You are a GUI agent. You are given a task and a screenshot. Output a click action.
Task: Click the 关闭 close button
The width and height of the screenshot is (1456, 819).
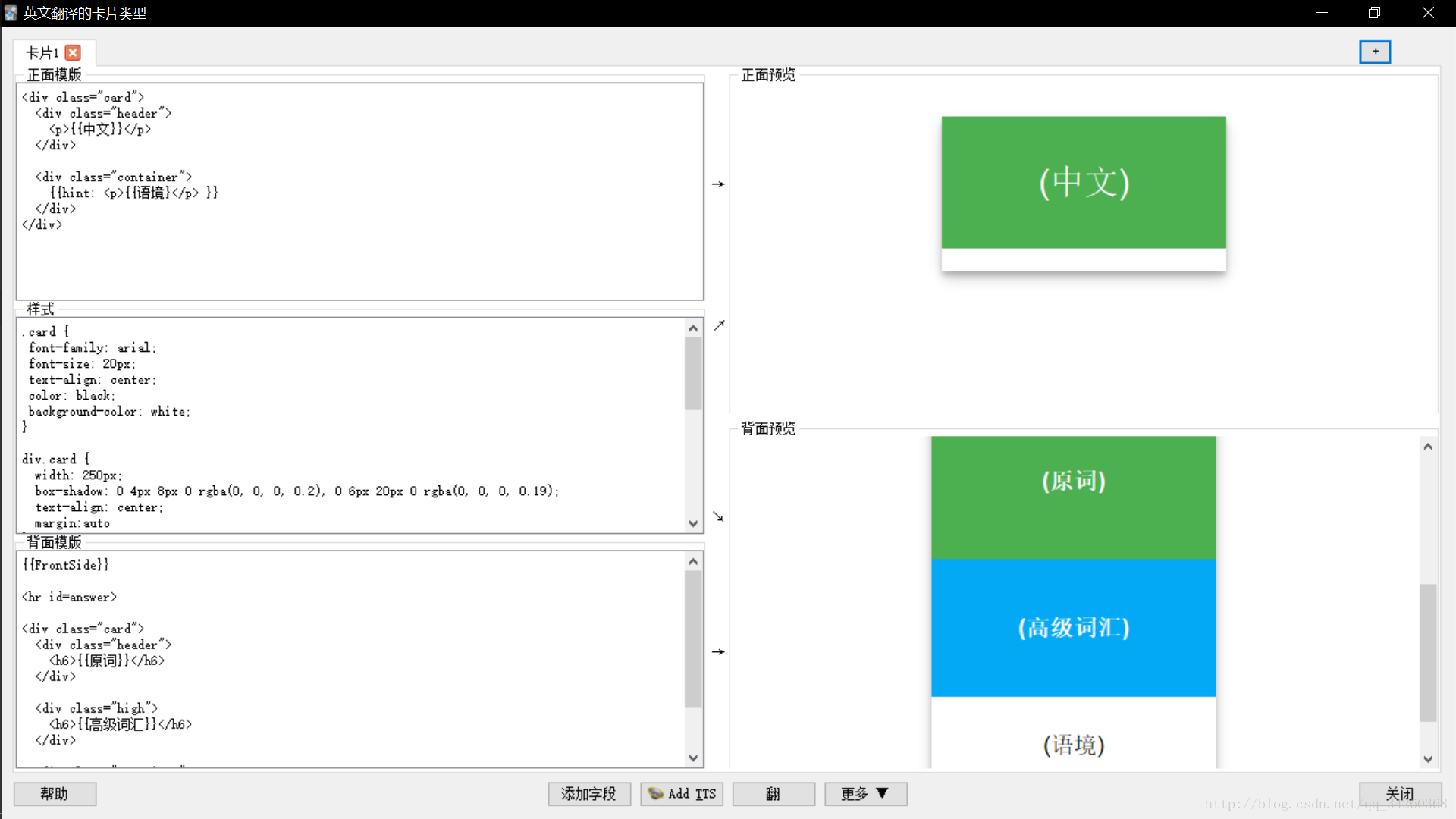pyautogui.click(x=1400, y=793)
